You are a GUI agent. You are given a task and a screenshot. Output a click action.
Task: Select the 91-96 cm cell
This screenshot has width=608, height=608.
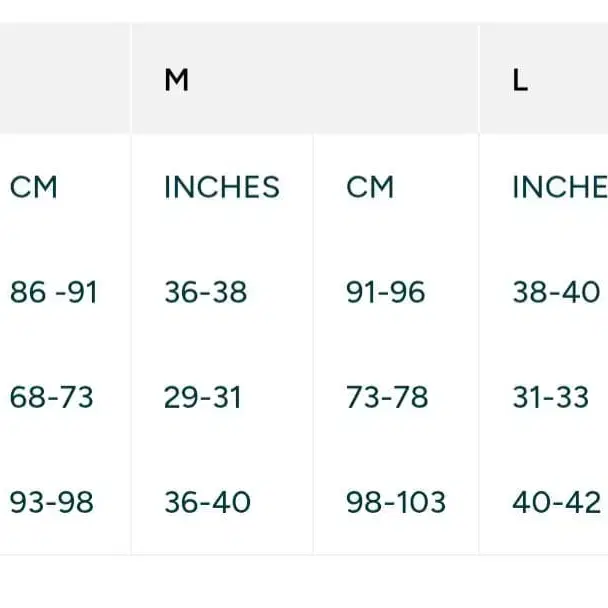pyautogui.click(x=385, y=293)
